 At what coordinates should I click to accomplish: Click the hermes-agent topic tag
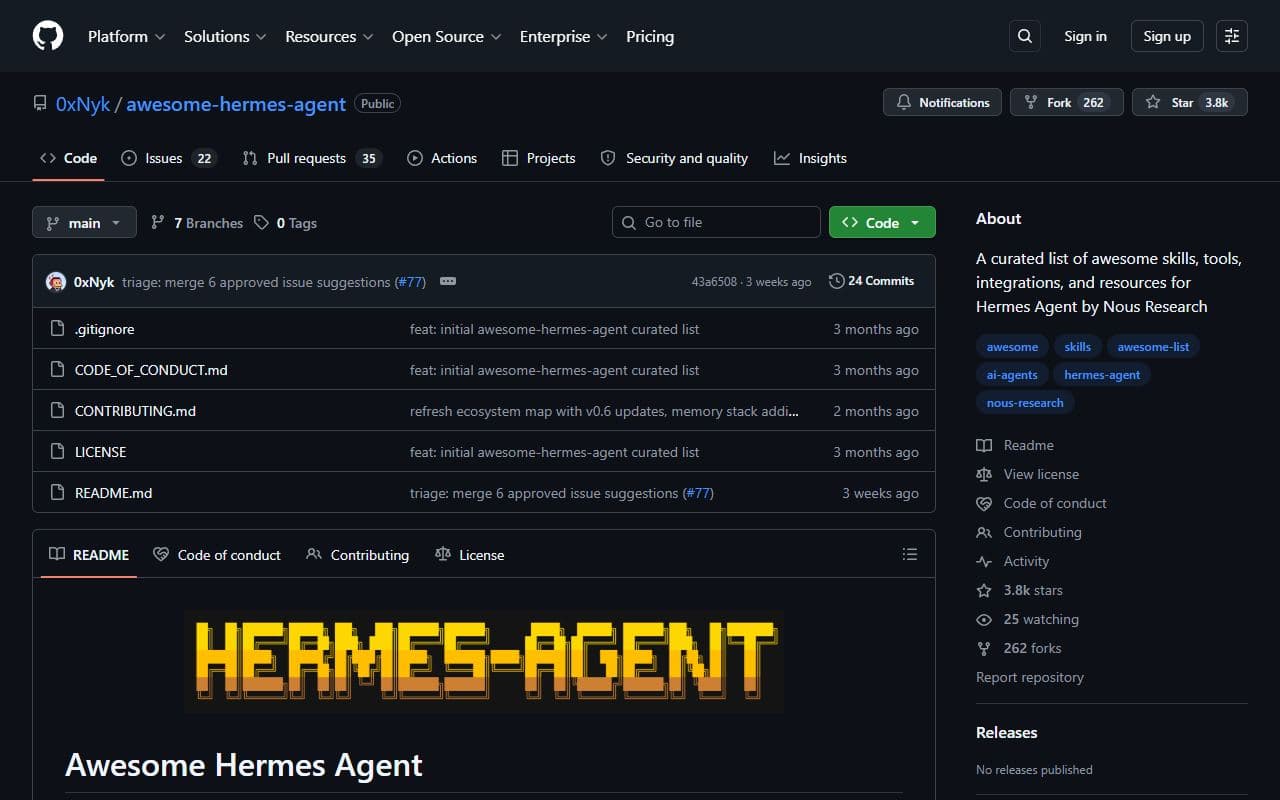pyautogui.click(x=1102, y=375)
